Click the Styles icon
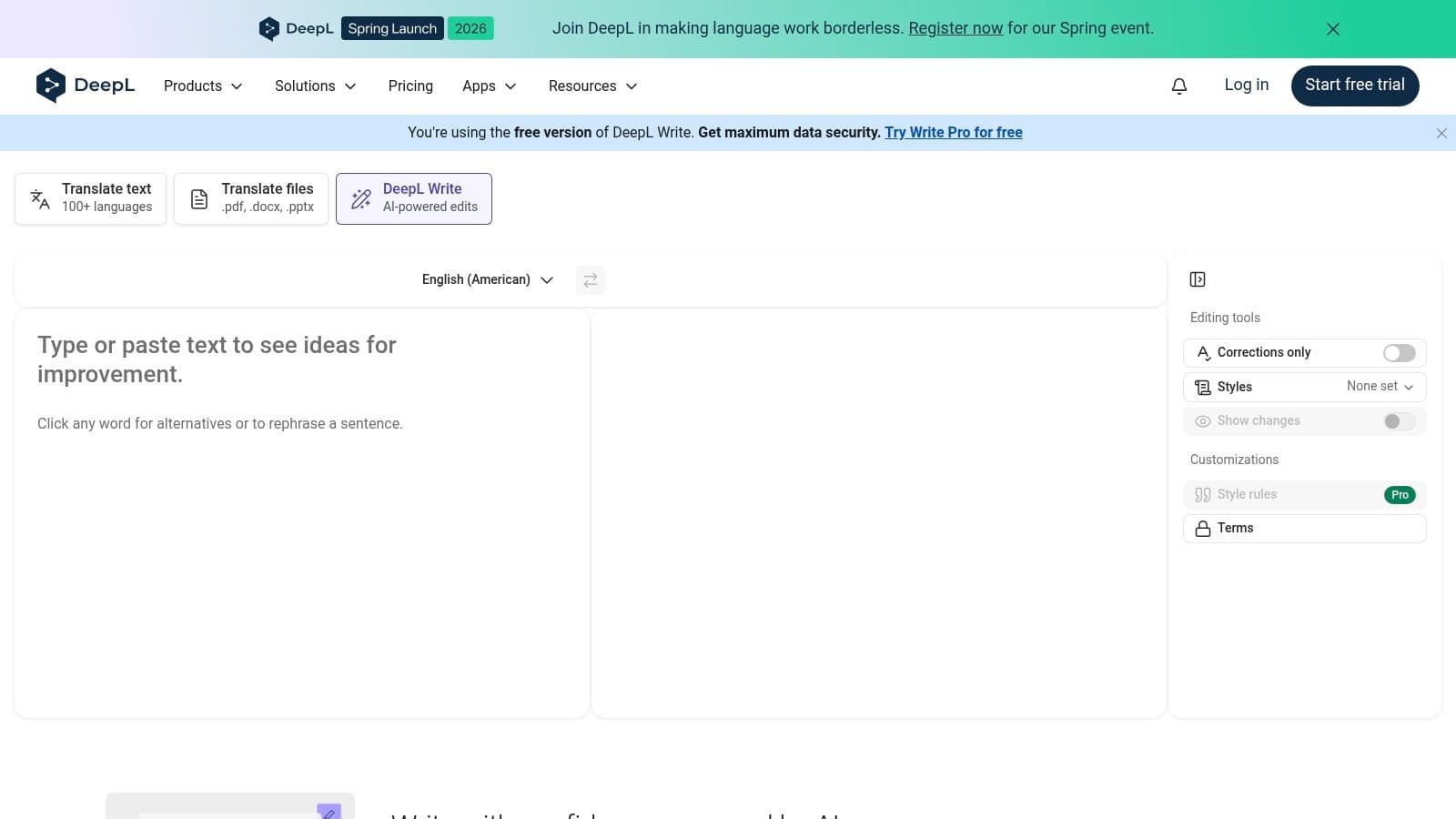The image size is (1456, 819). click(x=1203, y=388)
